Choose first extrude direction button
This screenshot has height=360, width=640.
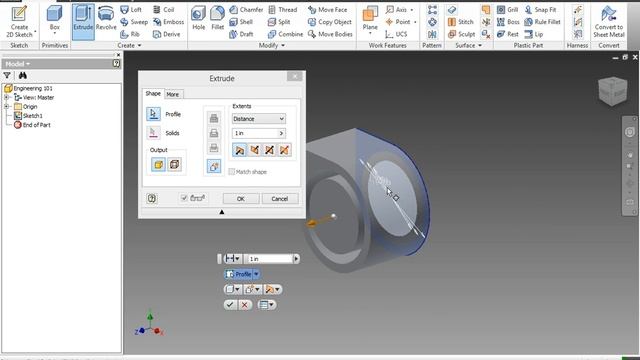240,150
